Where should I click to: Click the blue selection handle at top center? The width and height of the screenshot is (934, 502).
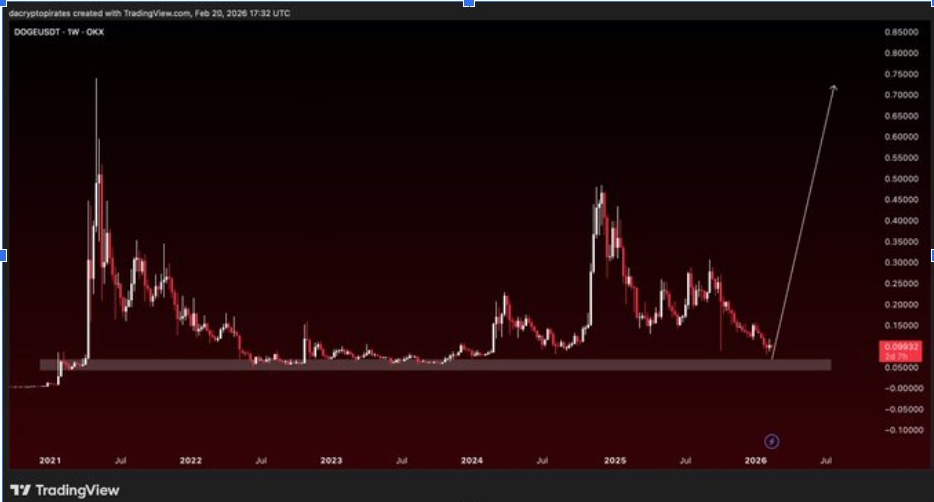[469, 3]
